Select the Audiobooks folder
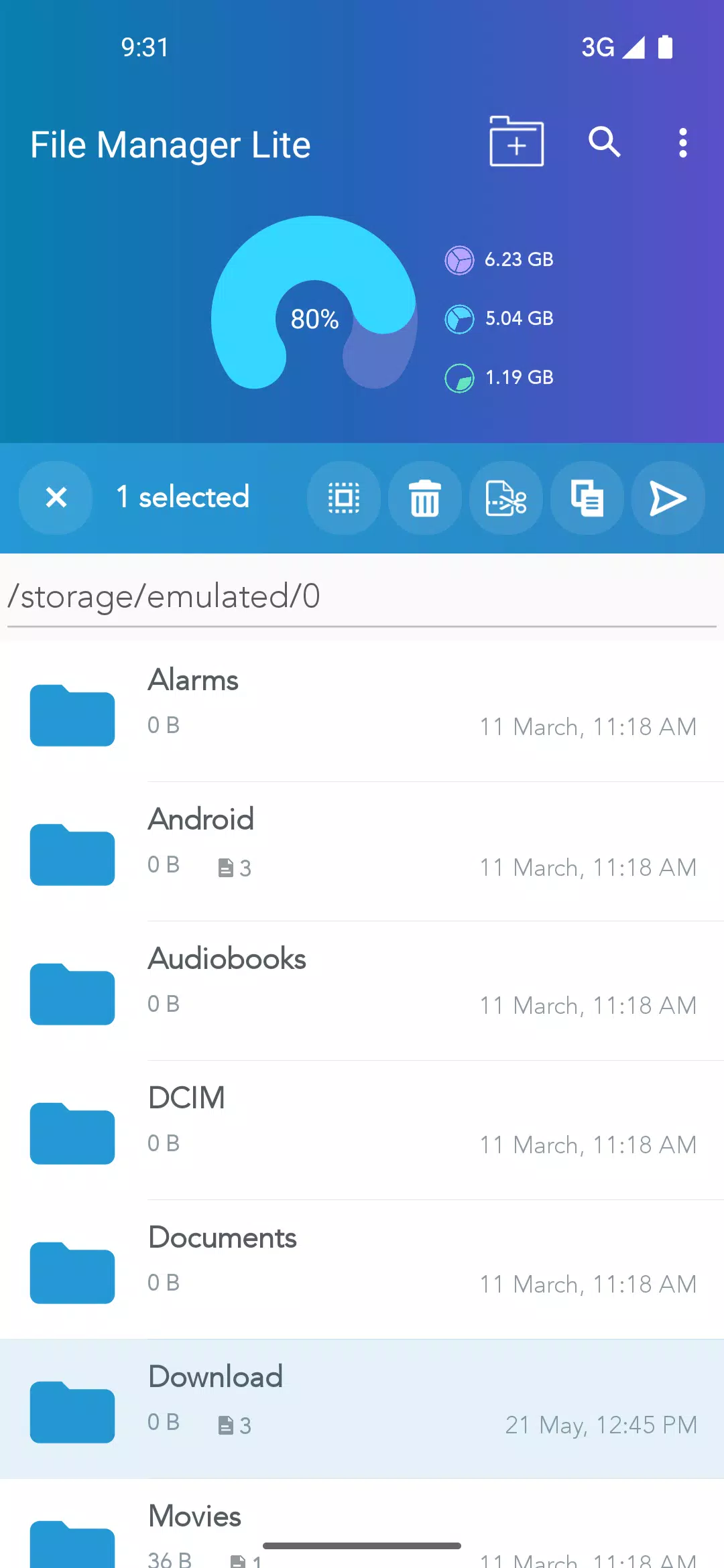 point(362,990)
